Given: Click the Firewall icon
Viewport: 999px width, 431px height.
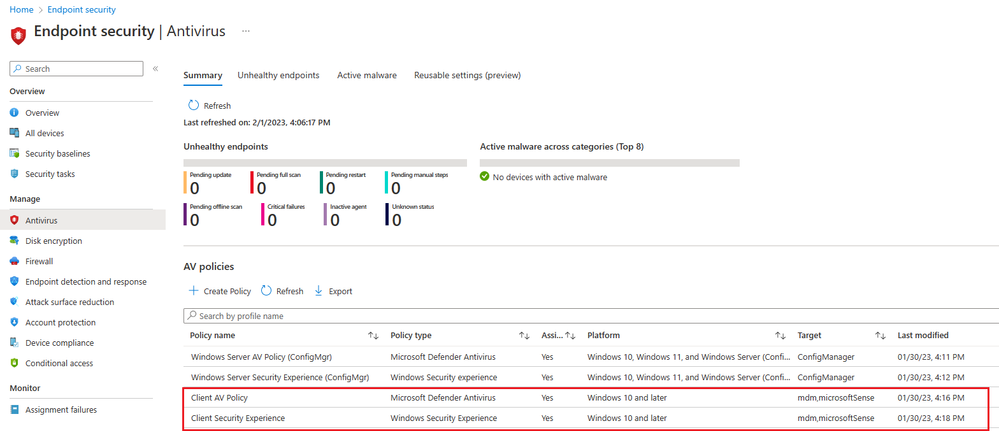Looking at the screenshot, I should pyautogui.click(x=14, y=261).
